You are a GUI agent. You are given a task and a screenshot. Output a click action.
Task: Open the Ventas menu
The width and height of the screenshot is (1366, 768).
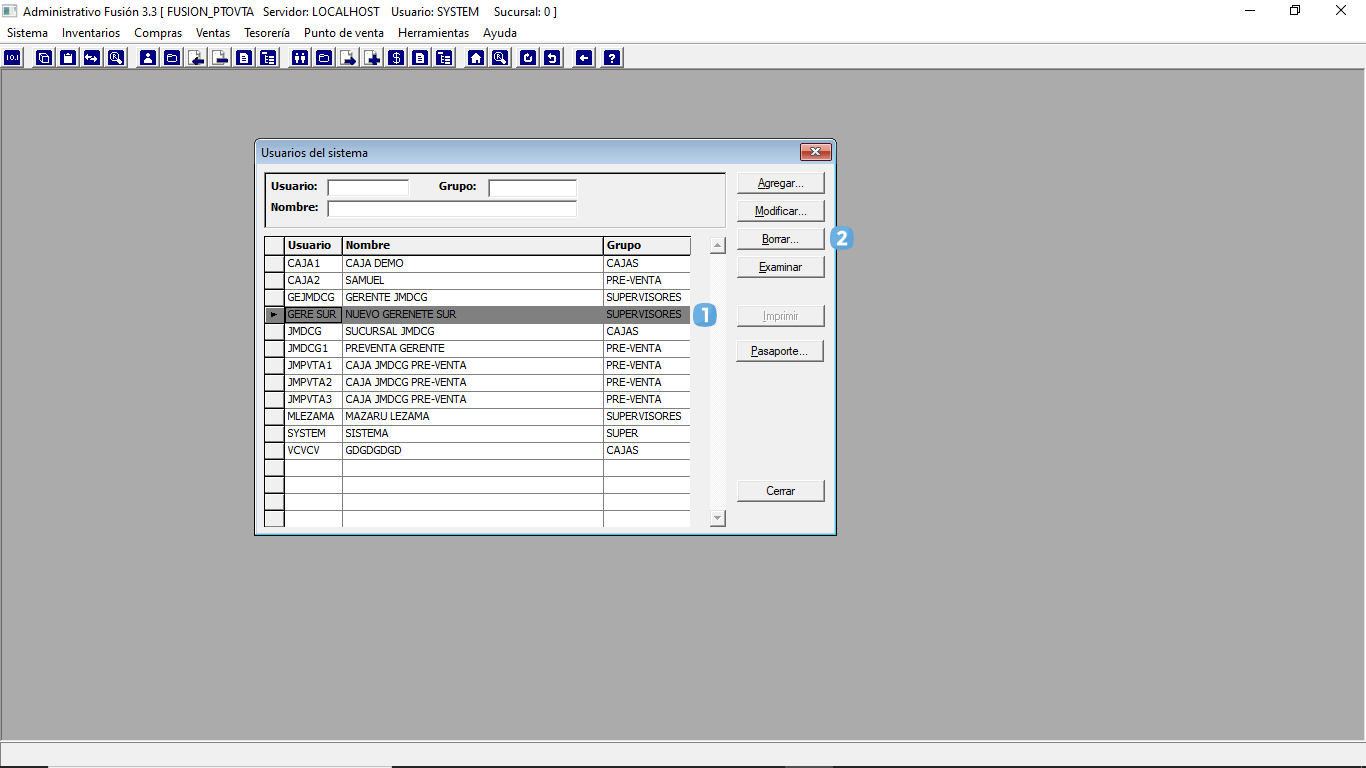coord(213,33)
